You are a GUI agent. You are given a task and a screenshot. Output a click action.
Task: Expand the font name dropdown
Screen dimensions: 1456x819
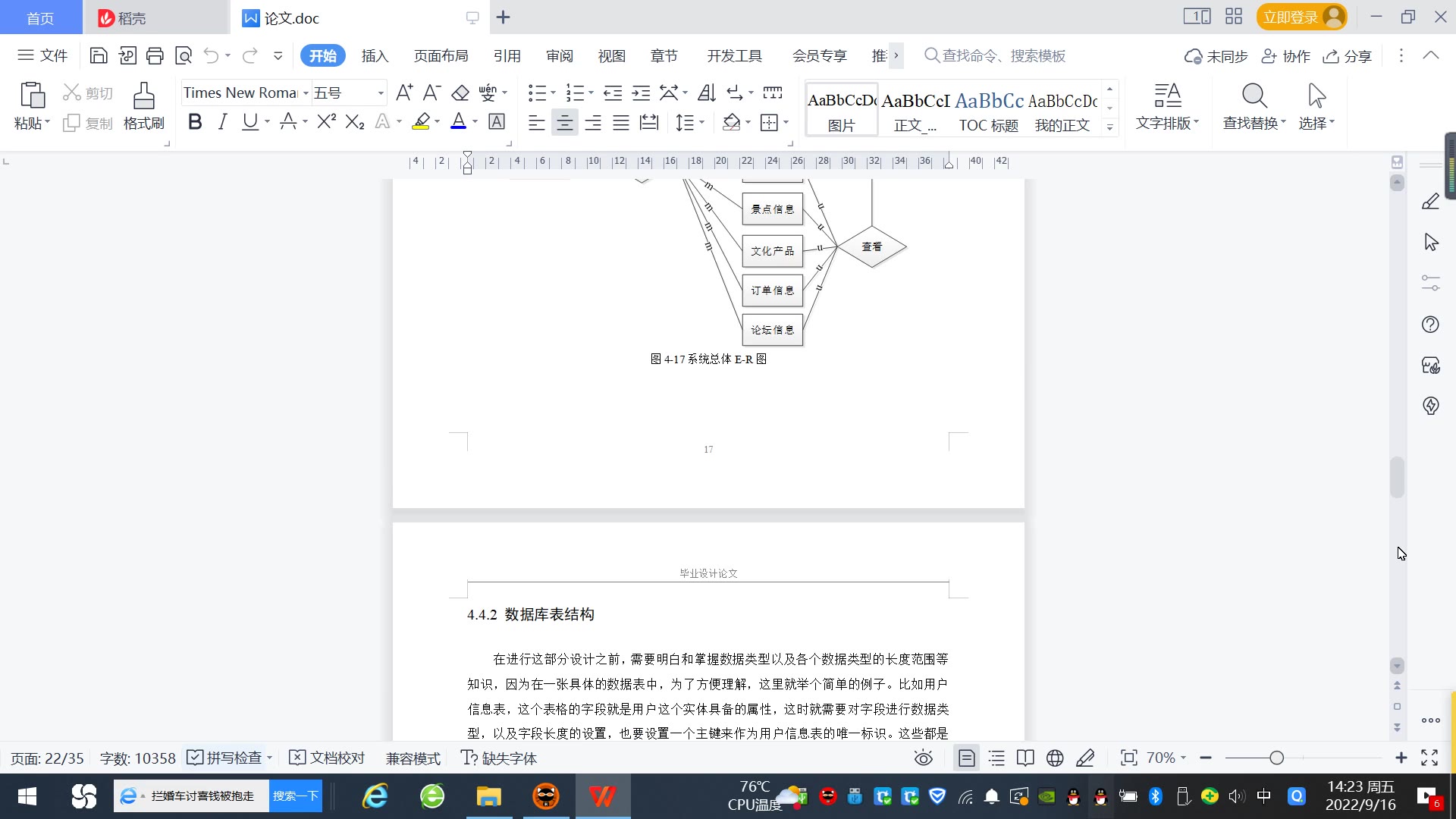tap(306, 93)
